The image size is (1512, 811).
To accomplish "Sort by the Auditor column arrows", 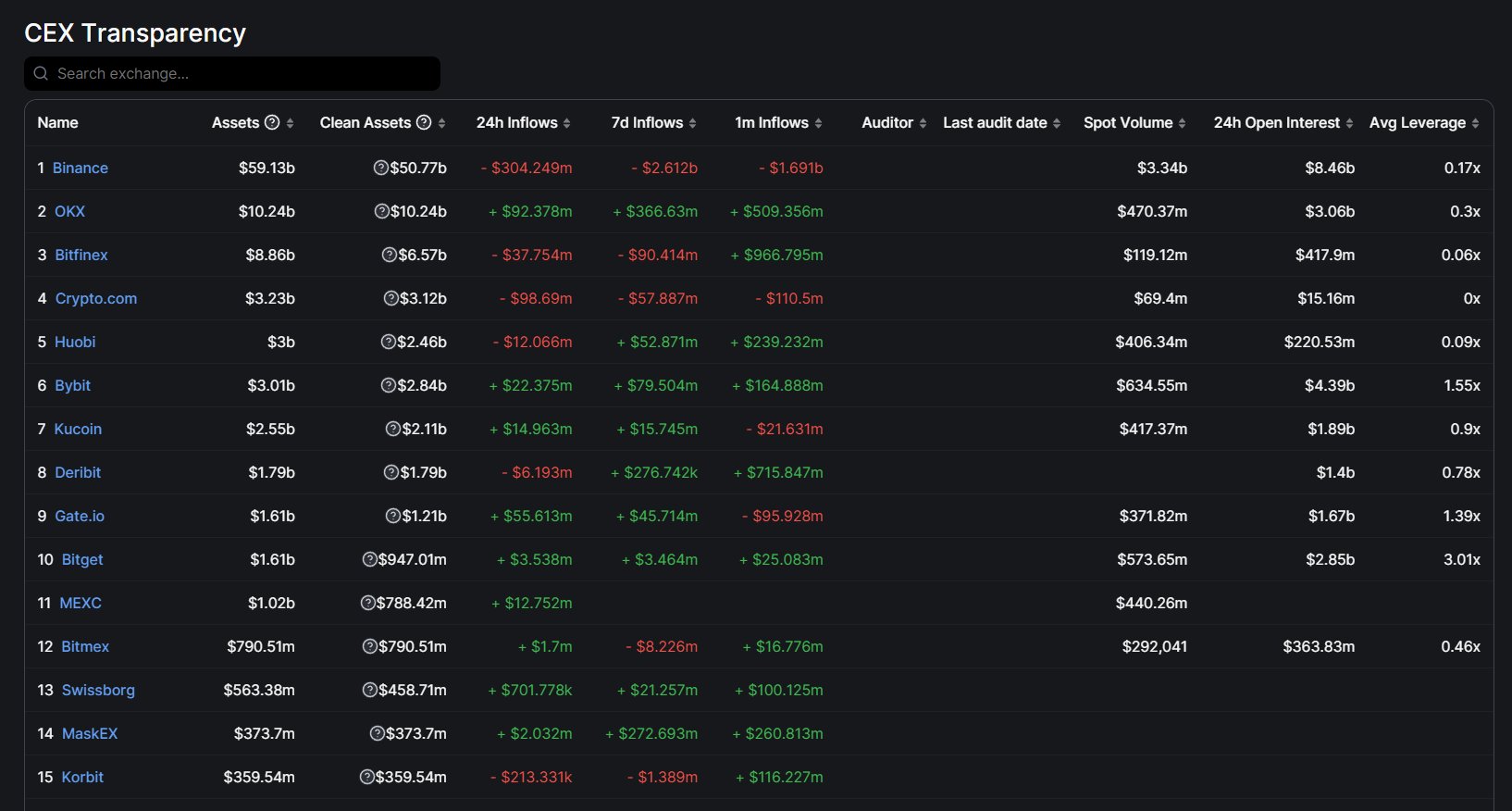I will click(x=923, y=123).
